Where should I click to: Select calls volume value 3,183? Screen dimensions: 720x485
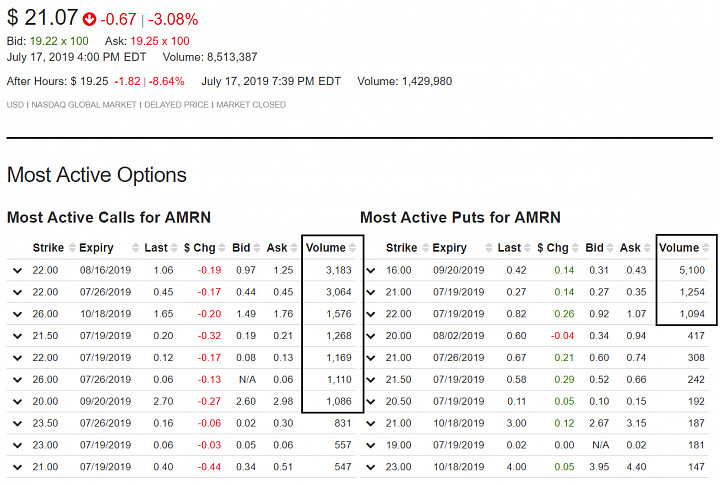tap(339, 271)
